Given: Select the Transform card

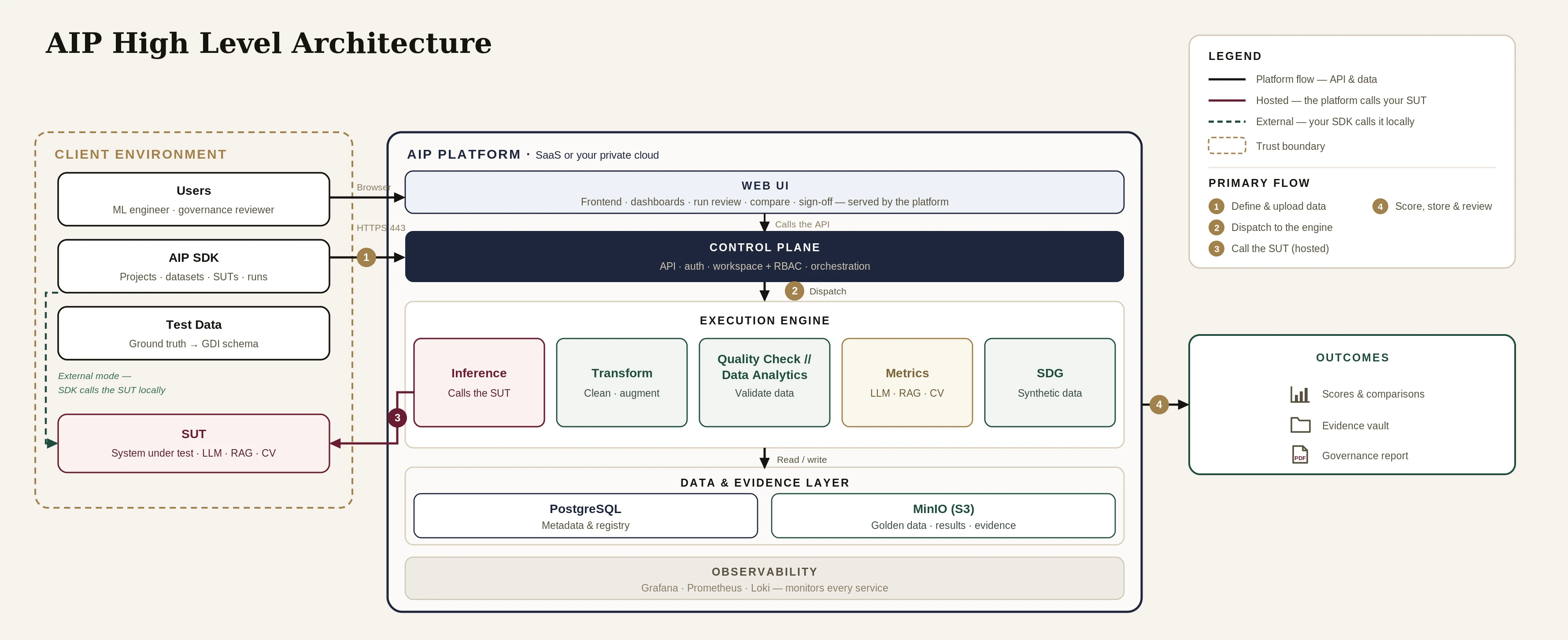Looking at the screenshot, I should coord(621,383).
